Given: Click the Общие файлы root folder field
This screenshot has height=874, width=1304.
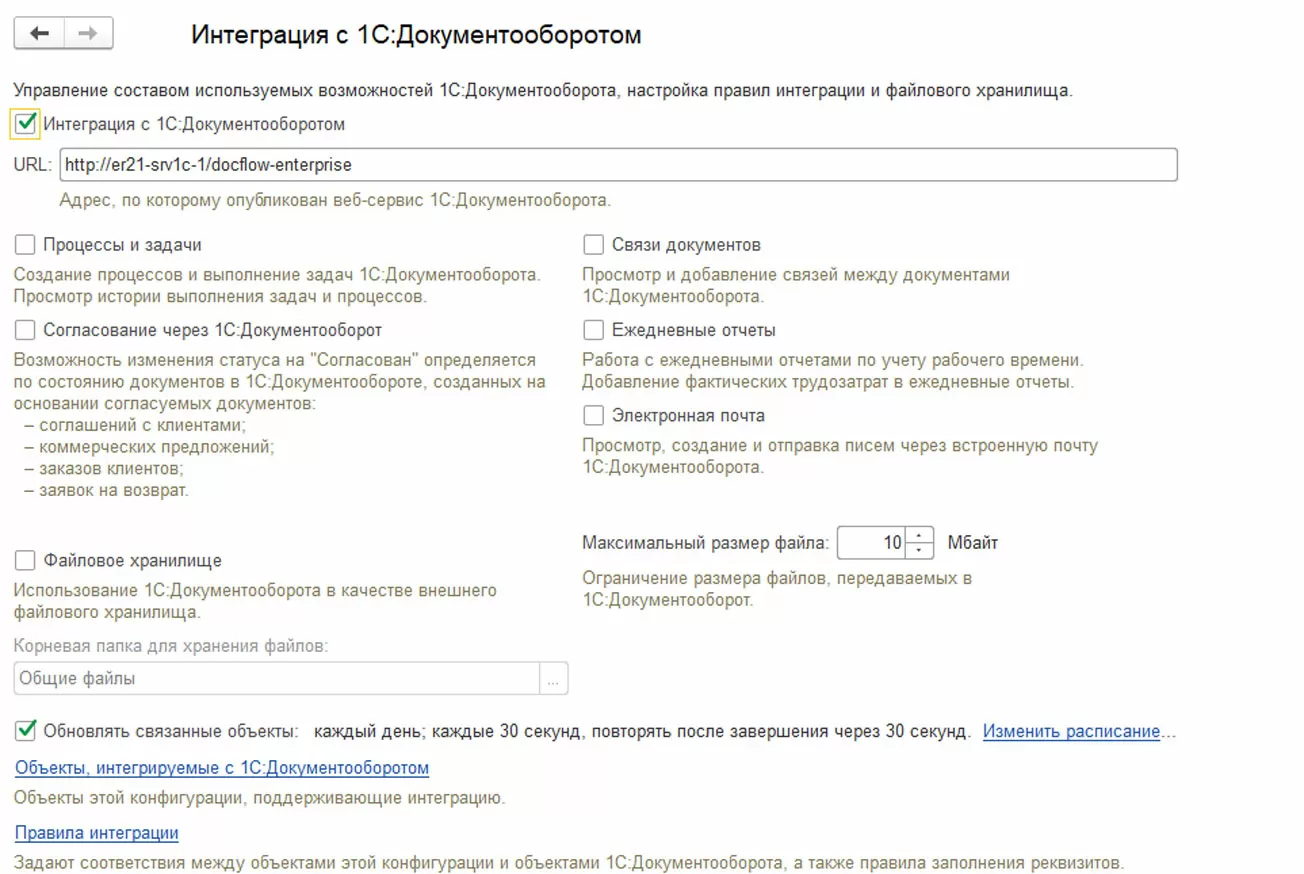Looking at the screenshot, I should pyautogui.click(x=277, y=679).
